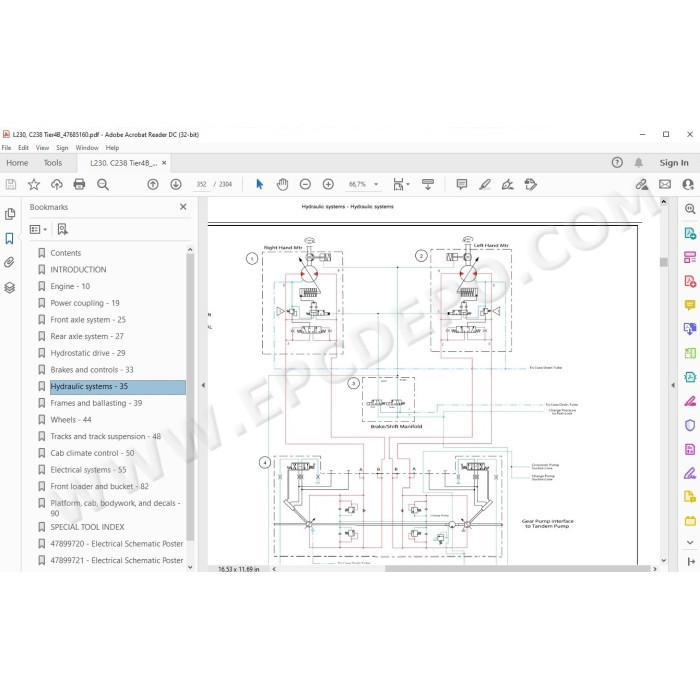This screenshot has width=700, height=700.
Task: Open bookmarks options dropdown
Action: tap(38, 229)
